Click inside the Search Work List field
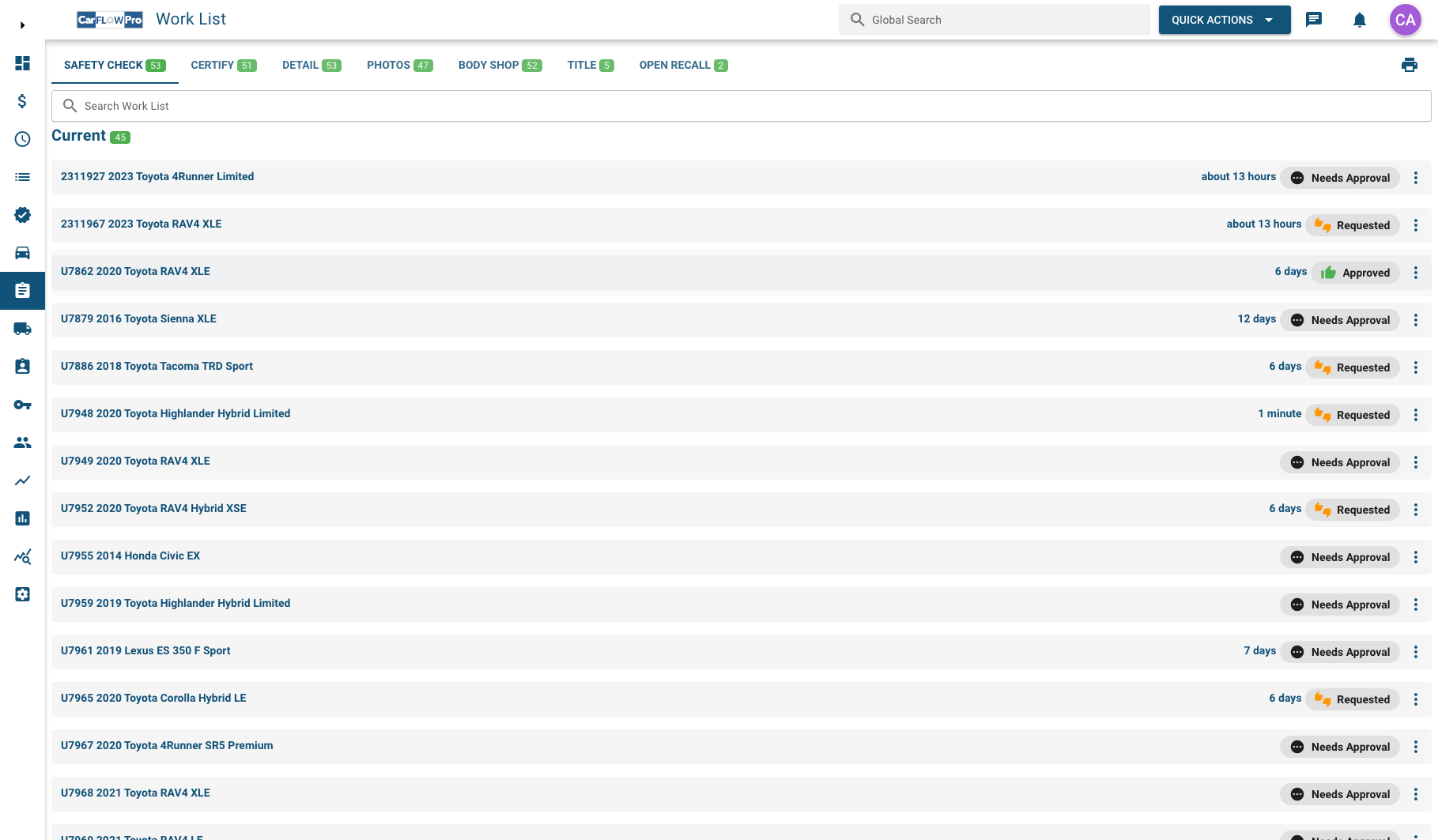This screenshot has height=840, width=1438. click(x=316, y=105)
